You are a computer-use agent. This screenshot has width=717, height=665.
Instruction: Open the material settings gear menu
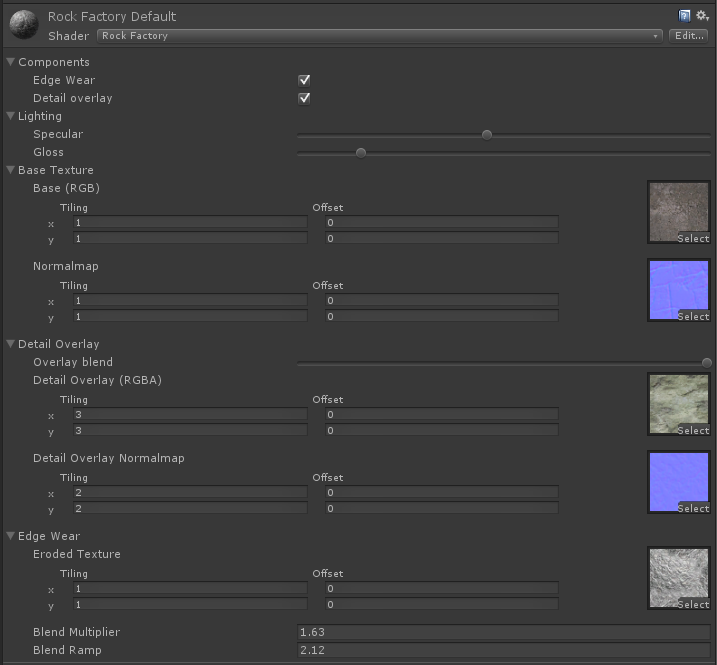click(x=701, y=16)
